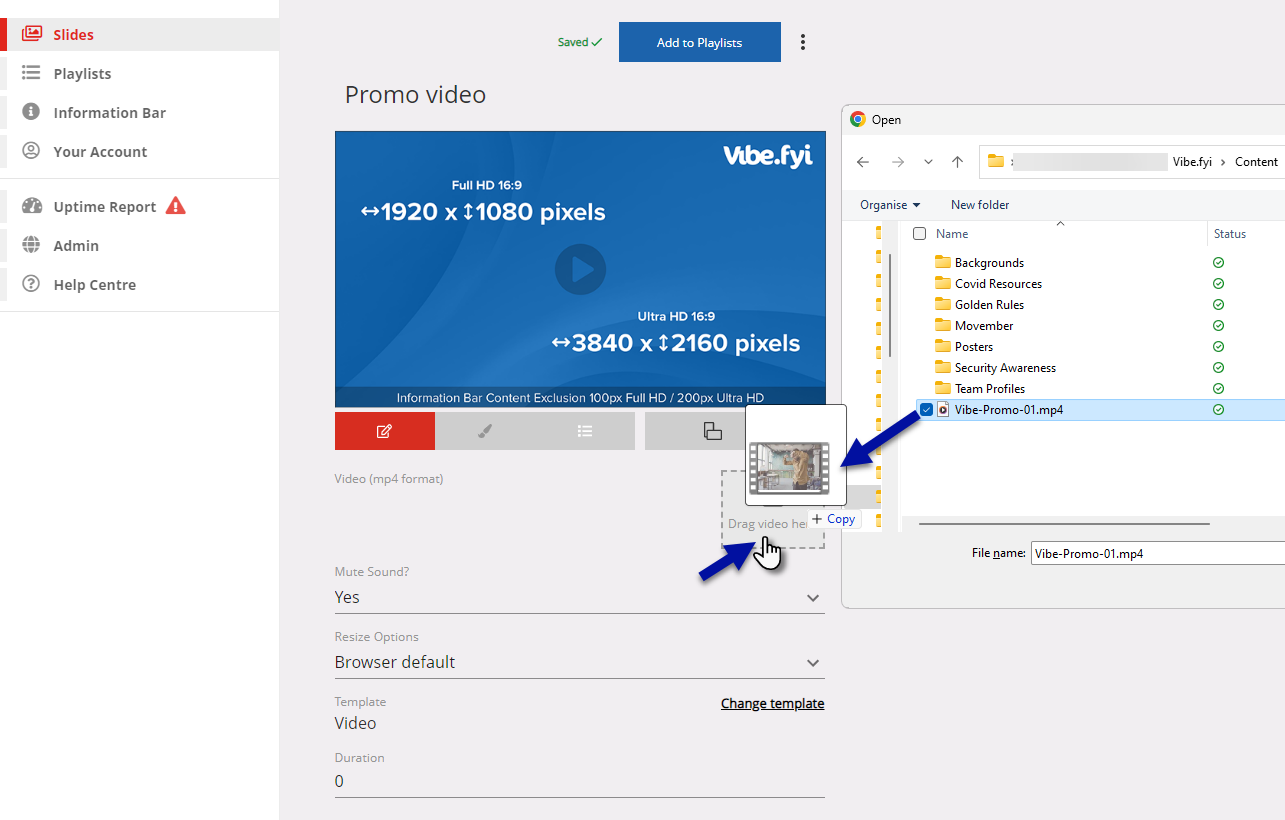Open the three-dot more options menu

coord(802,42)
